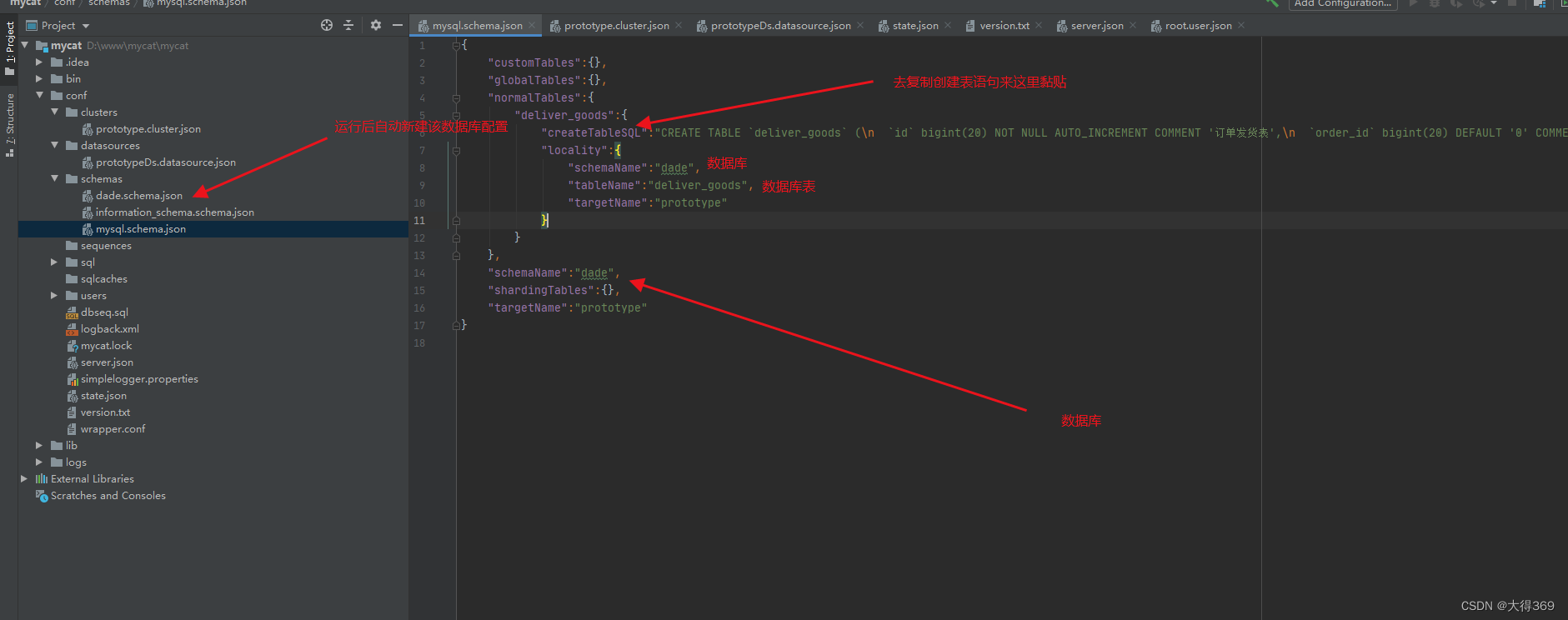Viewport: 1568px width, 620px height.
Task: Click the collapse all icon in Project panel
Action: click(348, 25)
